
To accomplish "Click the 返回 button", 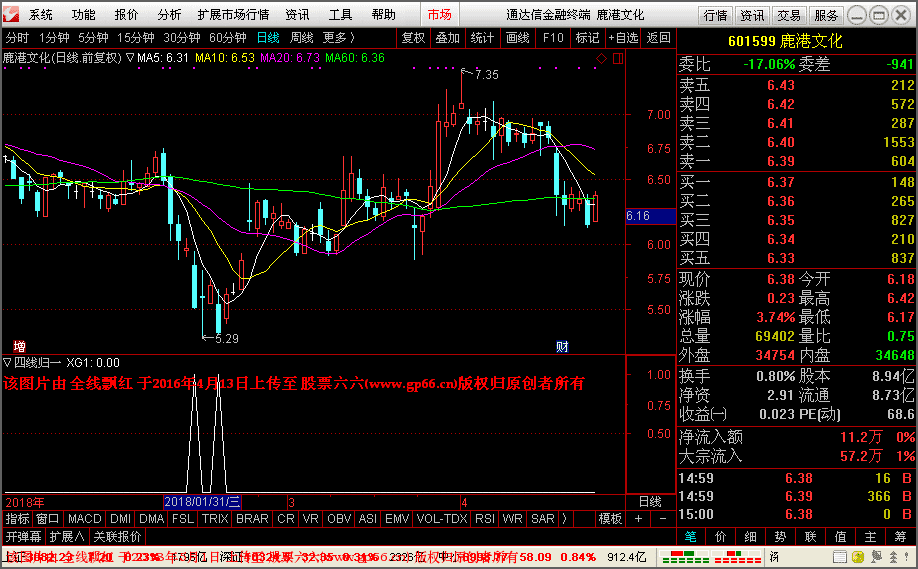I will pyautogui.click(x=658, y=38).
